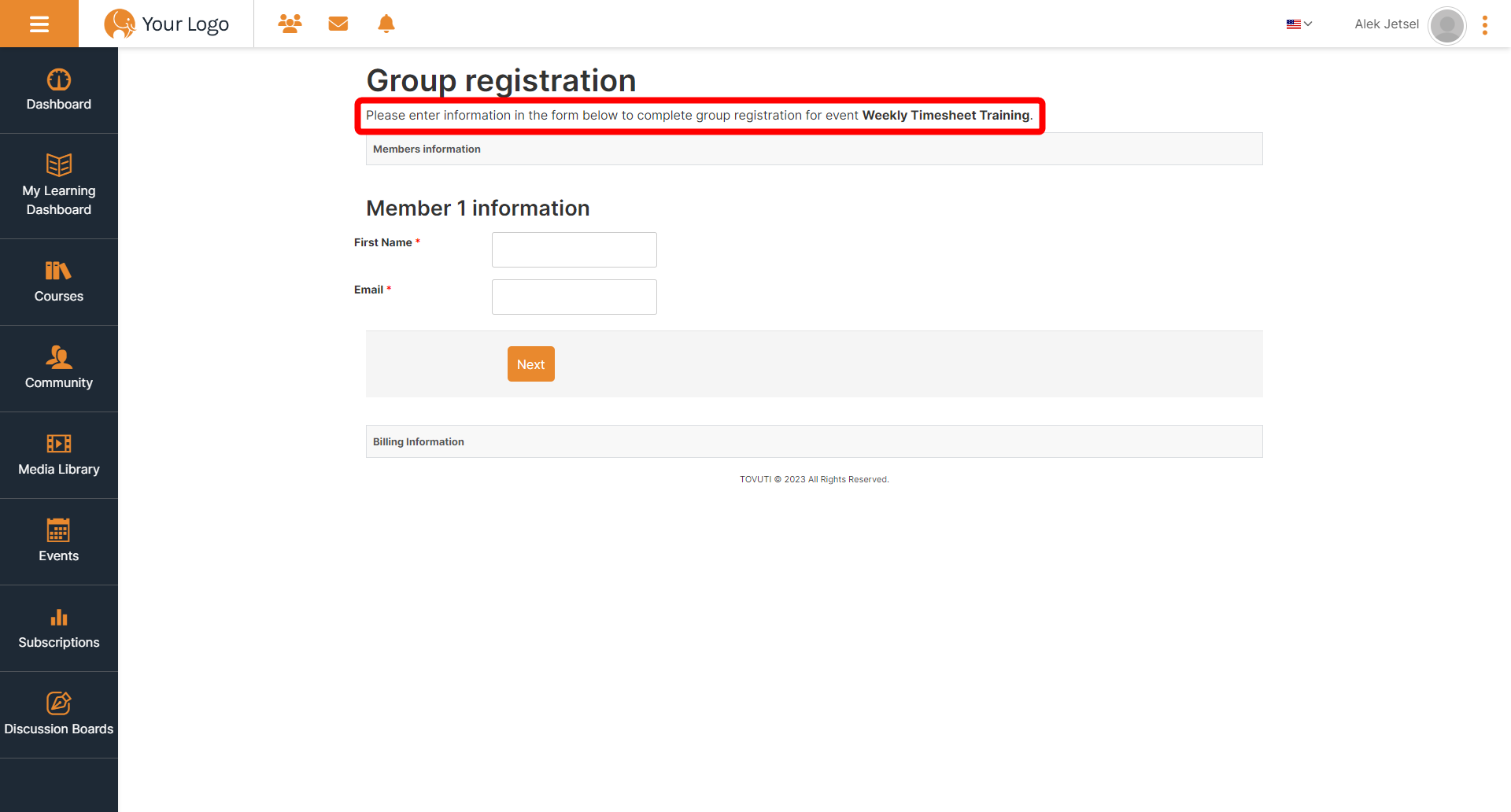The width and height of the screenshot is (1511, 812).
Task: Open the messages envelope icon
Action: click(x=338, y=24)
